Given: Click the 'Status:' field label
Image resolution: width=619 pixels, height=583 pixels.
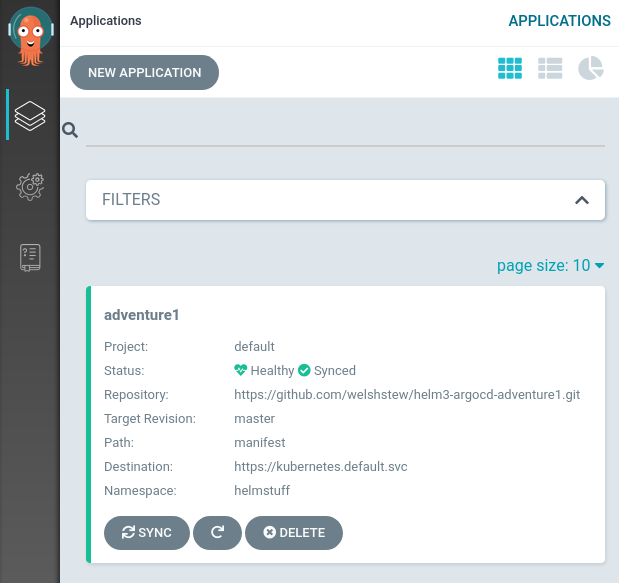Looking at the screenshot, I should (x=124, y=371).
